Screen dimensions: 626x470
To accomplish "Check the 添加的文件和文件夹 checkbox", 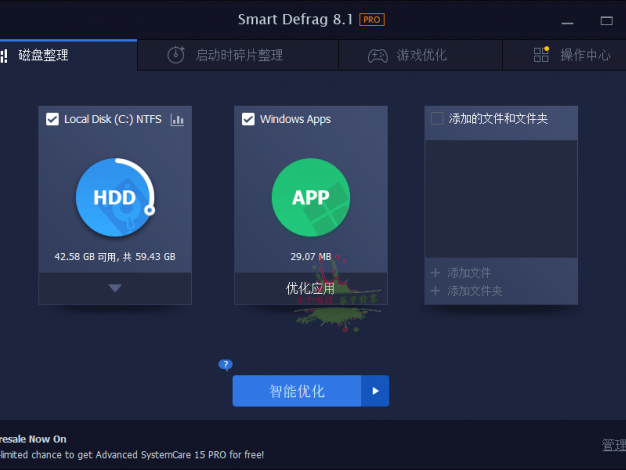I will point(437,119).
